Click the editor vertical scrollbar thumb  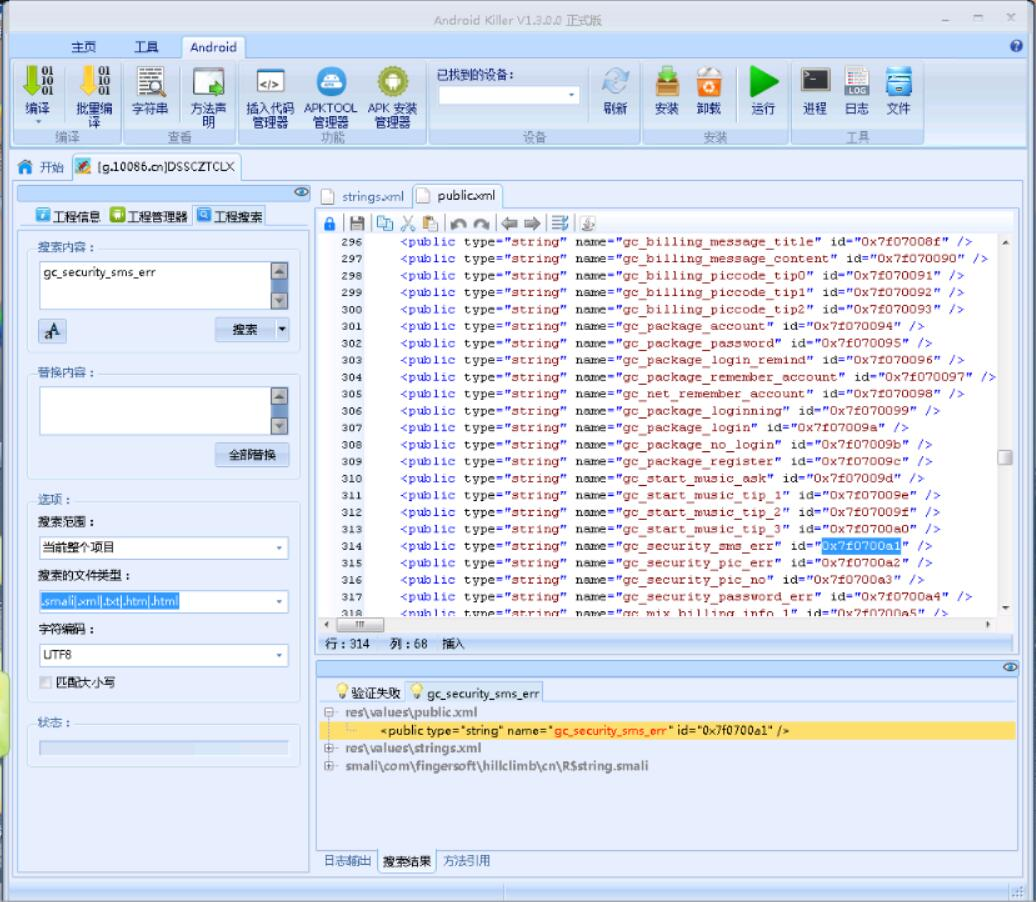coord(1005,457)
